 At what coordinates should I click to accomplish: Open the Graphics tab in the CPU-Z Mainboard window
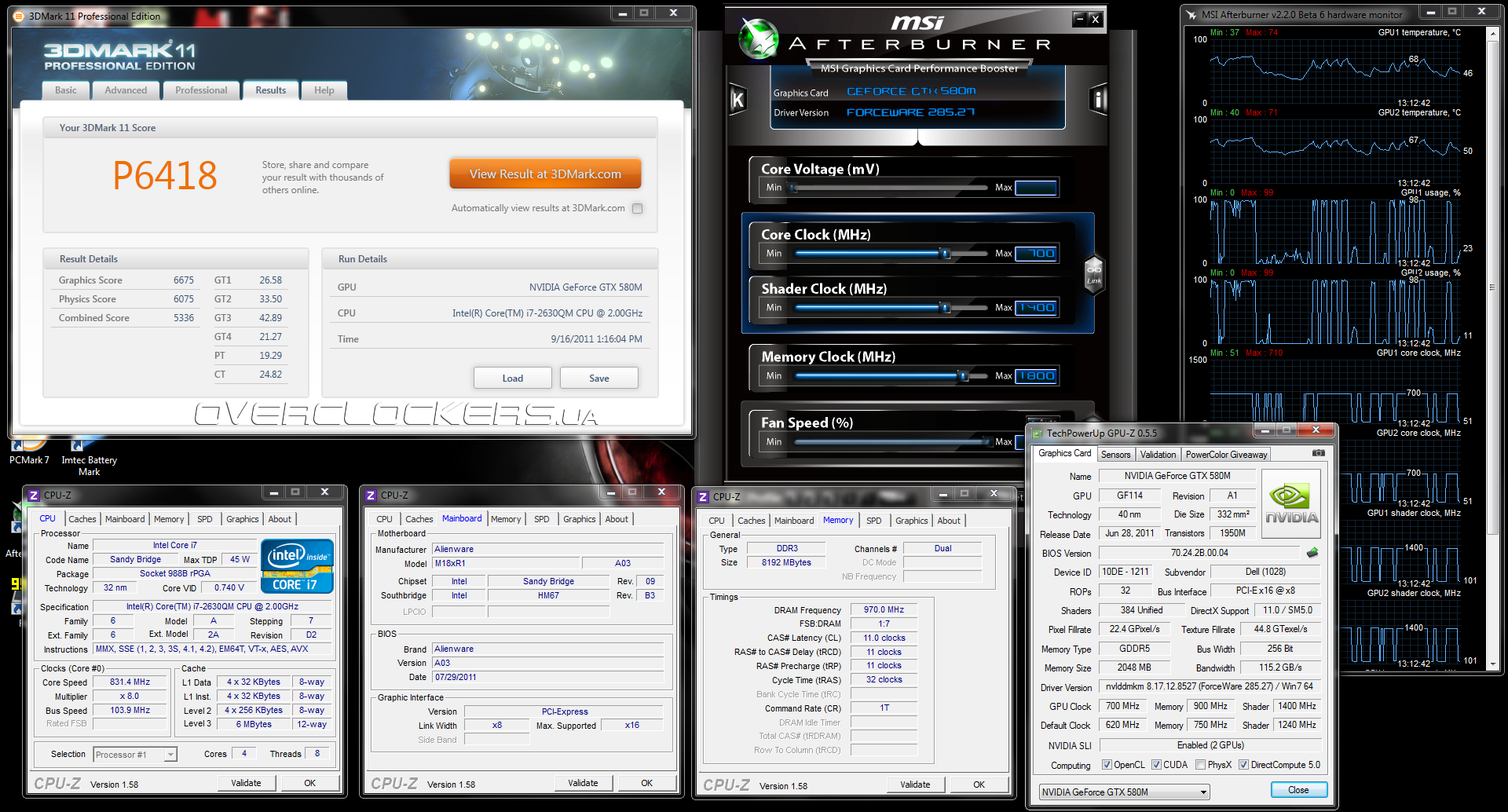click(x=579, y=519)
